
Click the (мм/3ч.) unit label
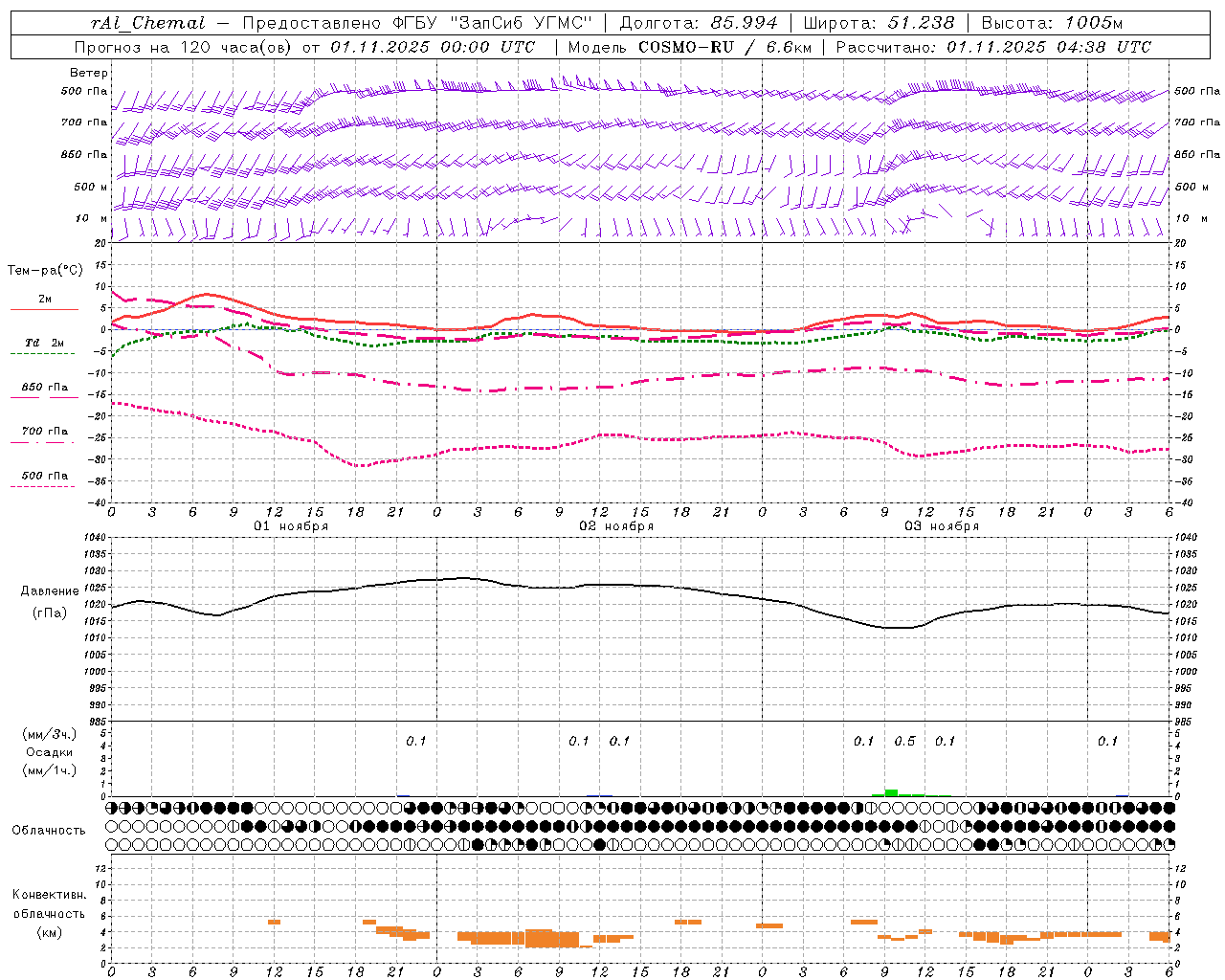pyautogui.click(x=50, y=735)
